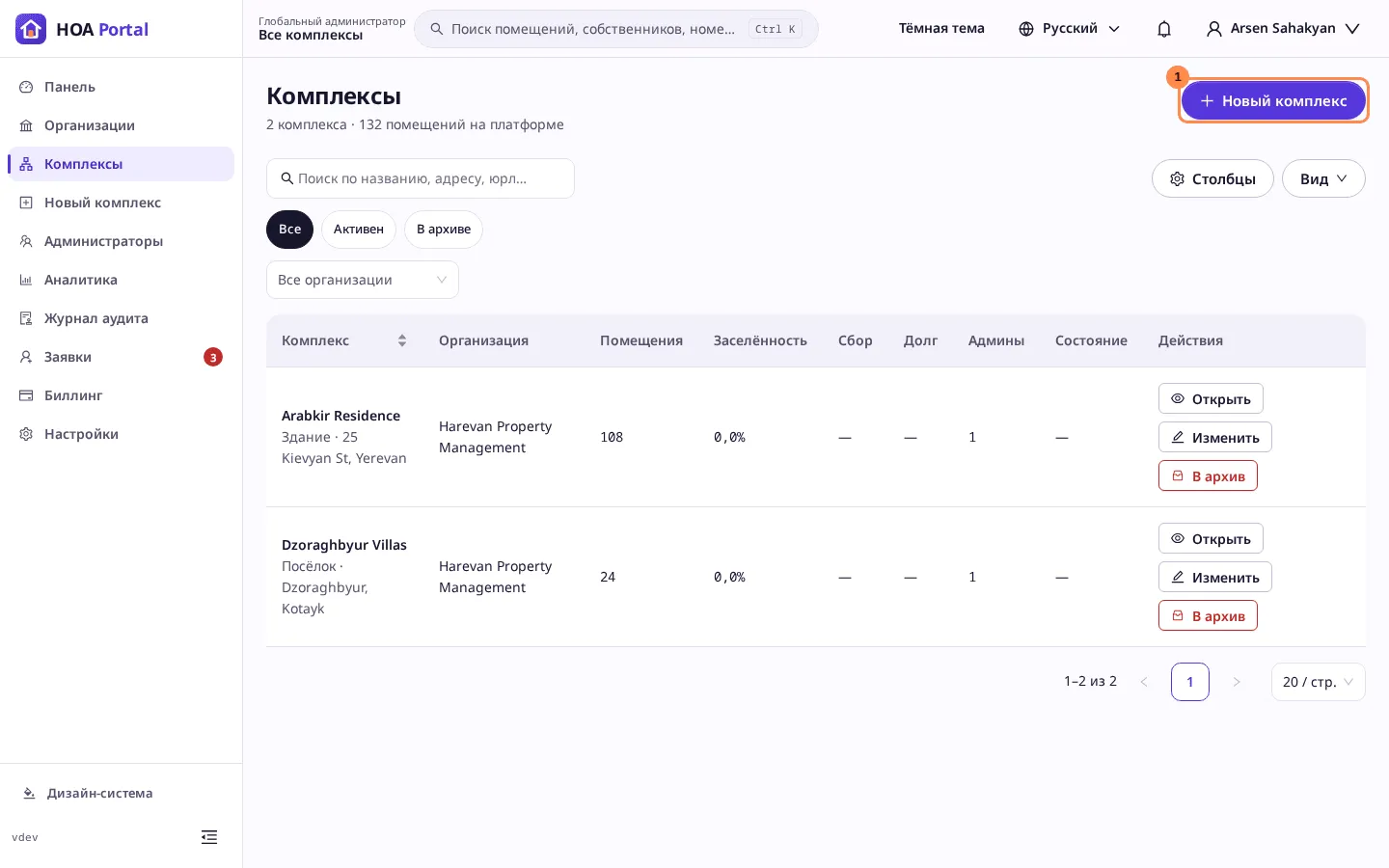
Task: Click the sort arrows on Комплекс column
Action: 402,340
